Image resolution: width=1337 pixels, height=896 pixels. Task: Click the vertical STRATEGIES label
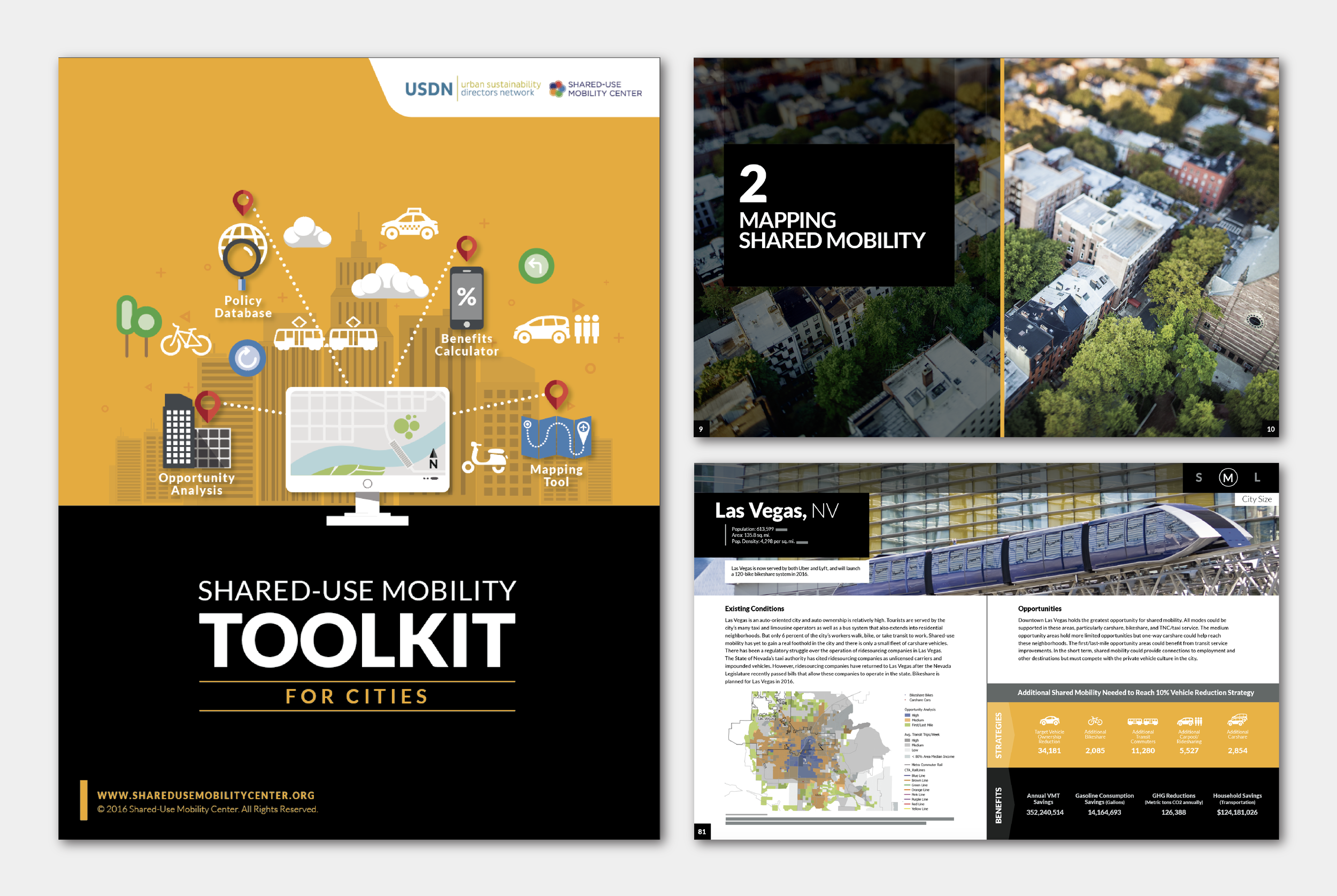pyautogui.click(x=998, y=735)
